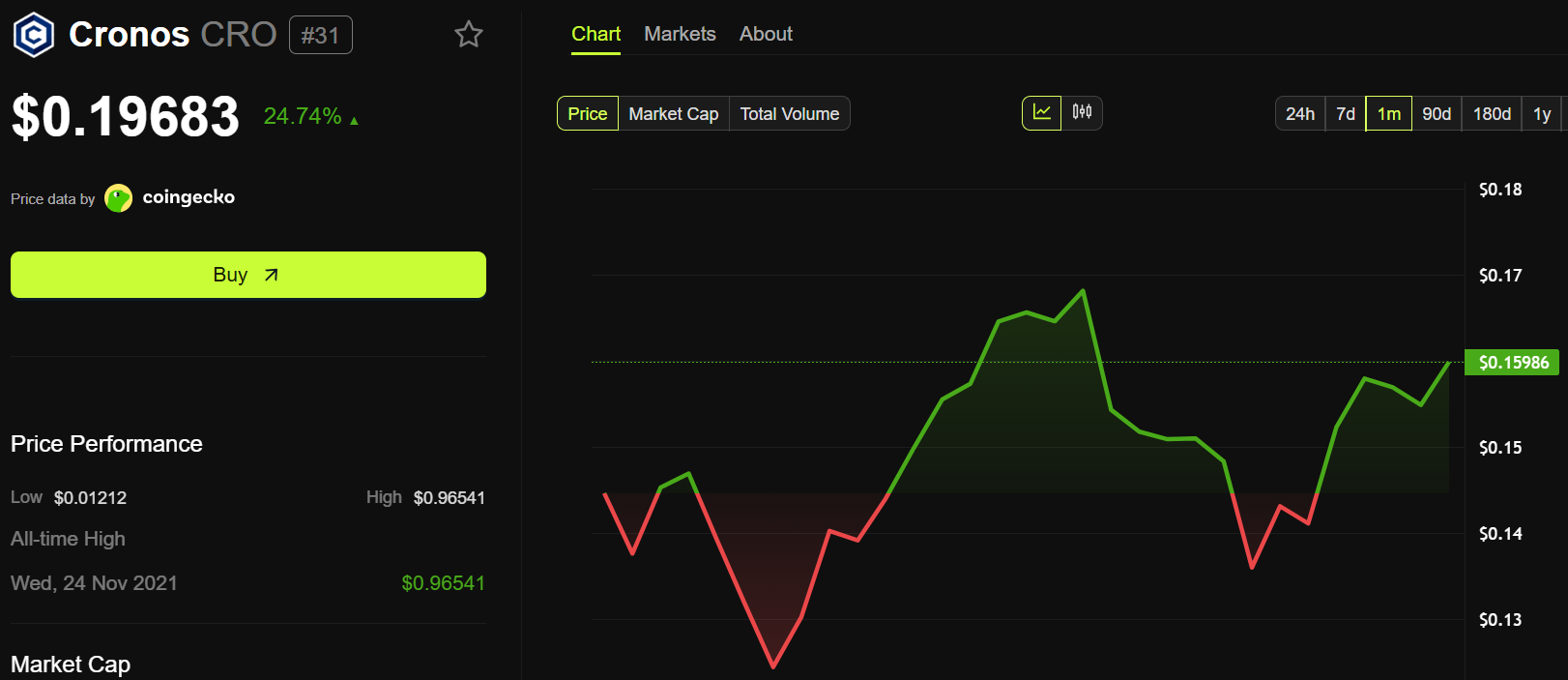The width and height of the screenshot is (1568, 680).
Task: Select the 24h time range
Action: click(x=1299, y=113)
